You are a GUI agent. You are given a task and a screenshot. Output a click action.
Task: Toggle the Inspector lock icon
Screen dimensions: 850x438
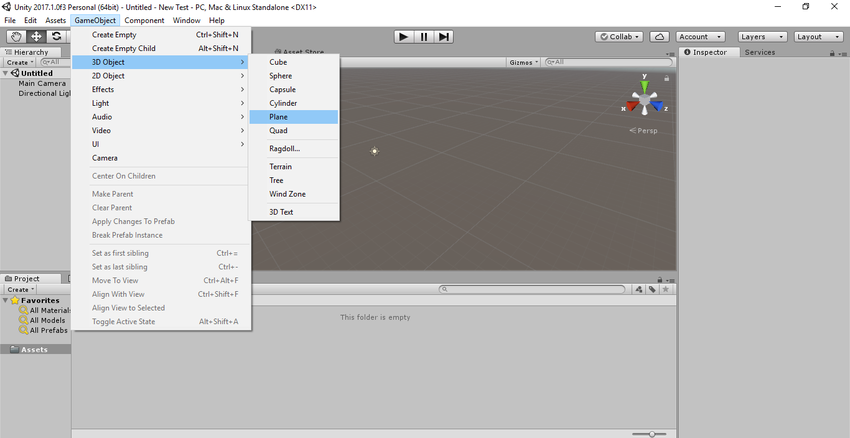tap(832, 53)
